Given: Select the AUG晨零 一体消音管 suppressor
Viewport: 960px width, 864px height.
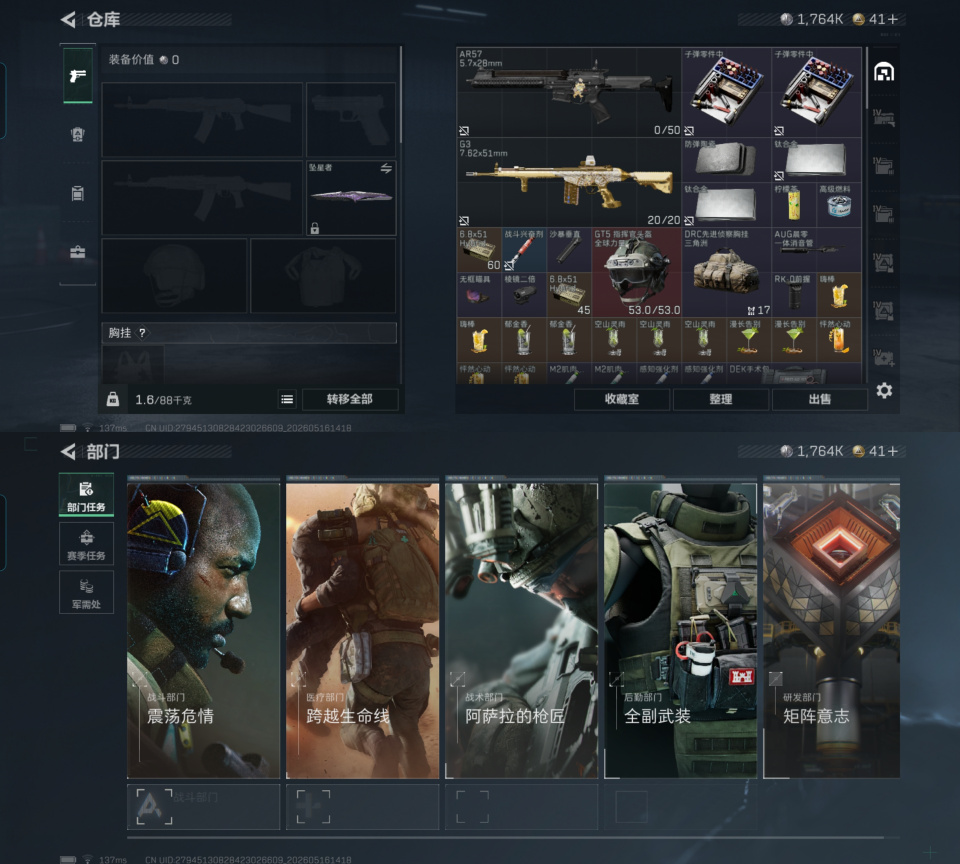Looking at the screenshot, I should click(817, 250).
